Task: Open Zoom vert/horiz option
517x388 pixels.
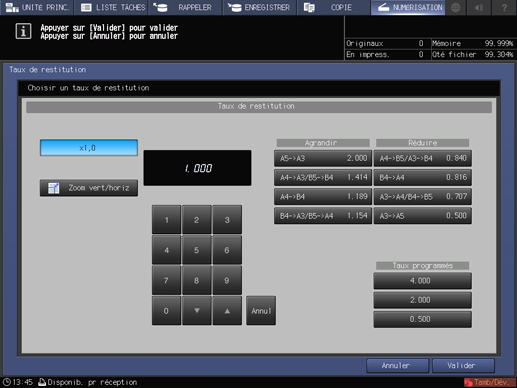Action: pos(89,188)
